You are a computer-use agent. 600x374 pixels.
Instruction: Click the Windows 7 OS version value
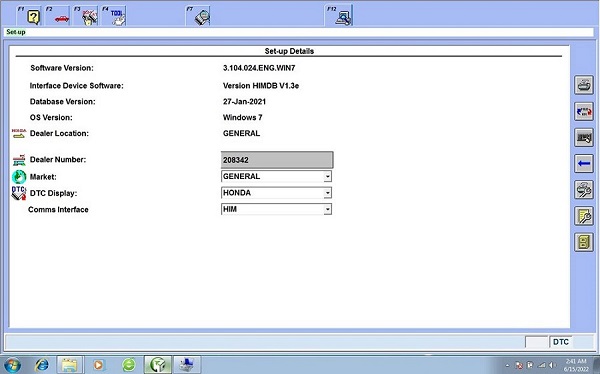pos(243,118)
